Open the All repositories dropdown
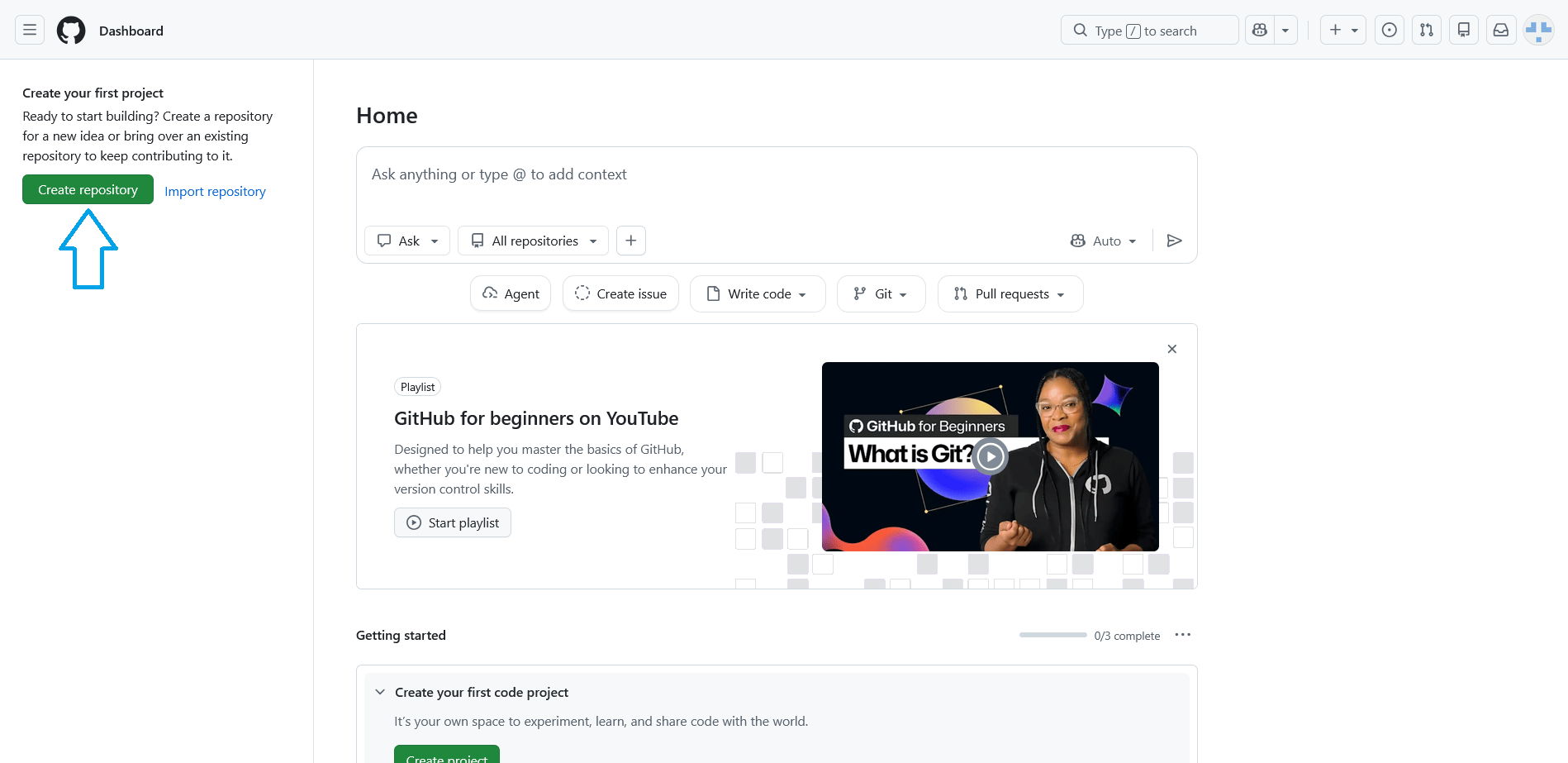This screenshot has height=763, width=1568. click(x=533, y=241)
